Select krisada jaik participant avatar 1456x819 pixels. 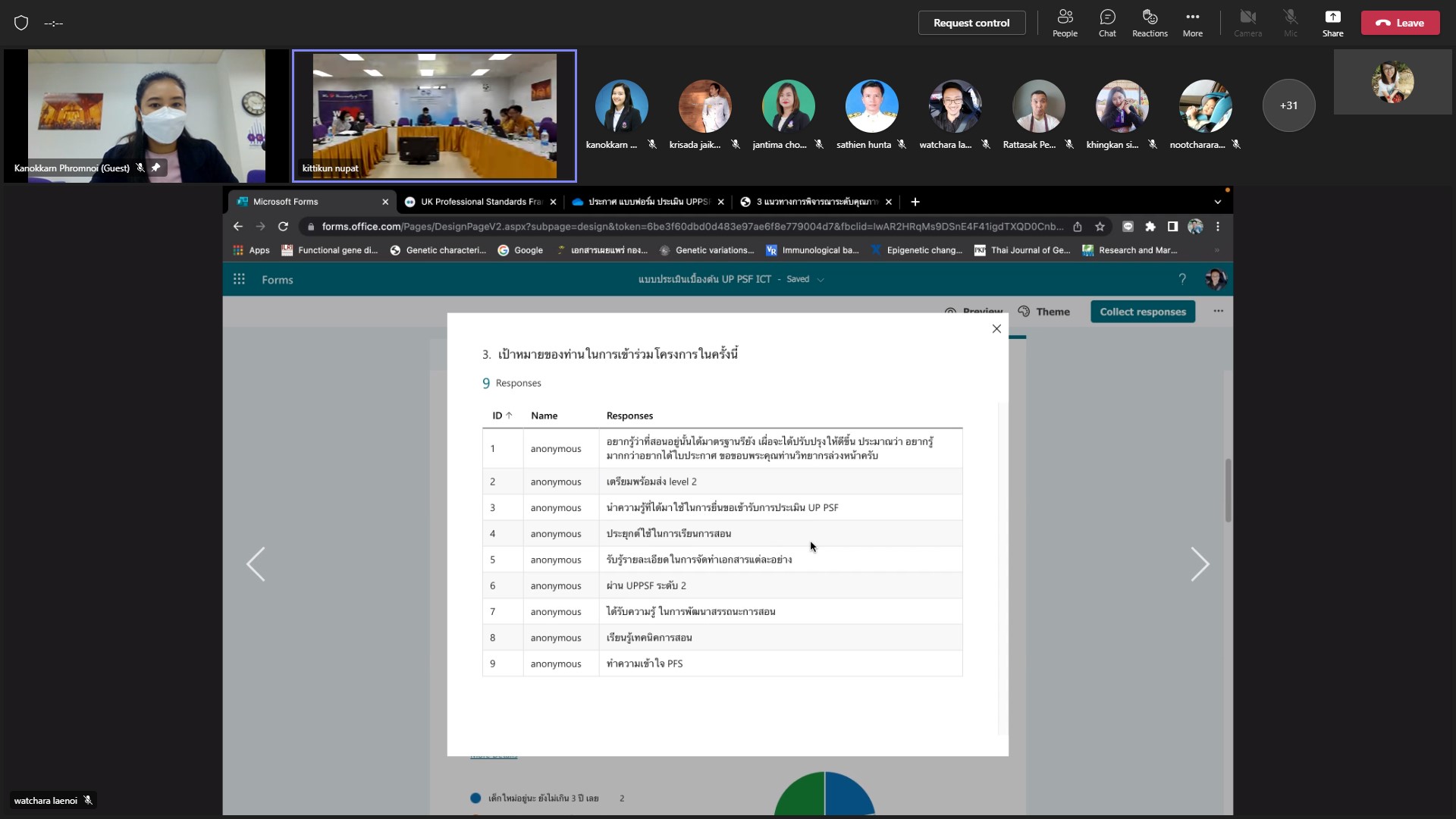coord(704,106)
